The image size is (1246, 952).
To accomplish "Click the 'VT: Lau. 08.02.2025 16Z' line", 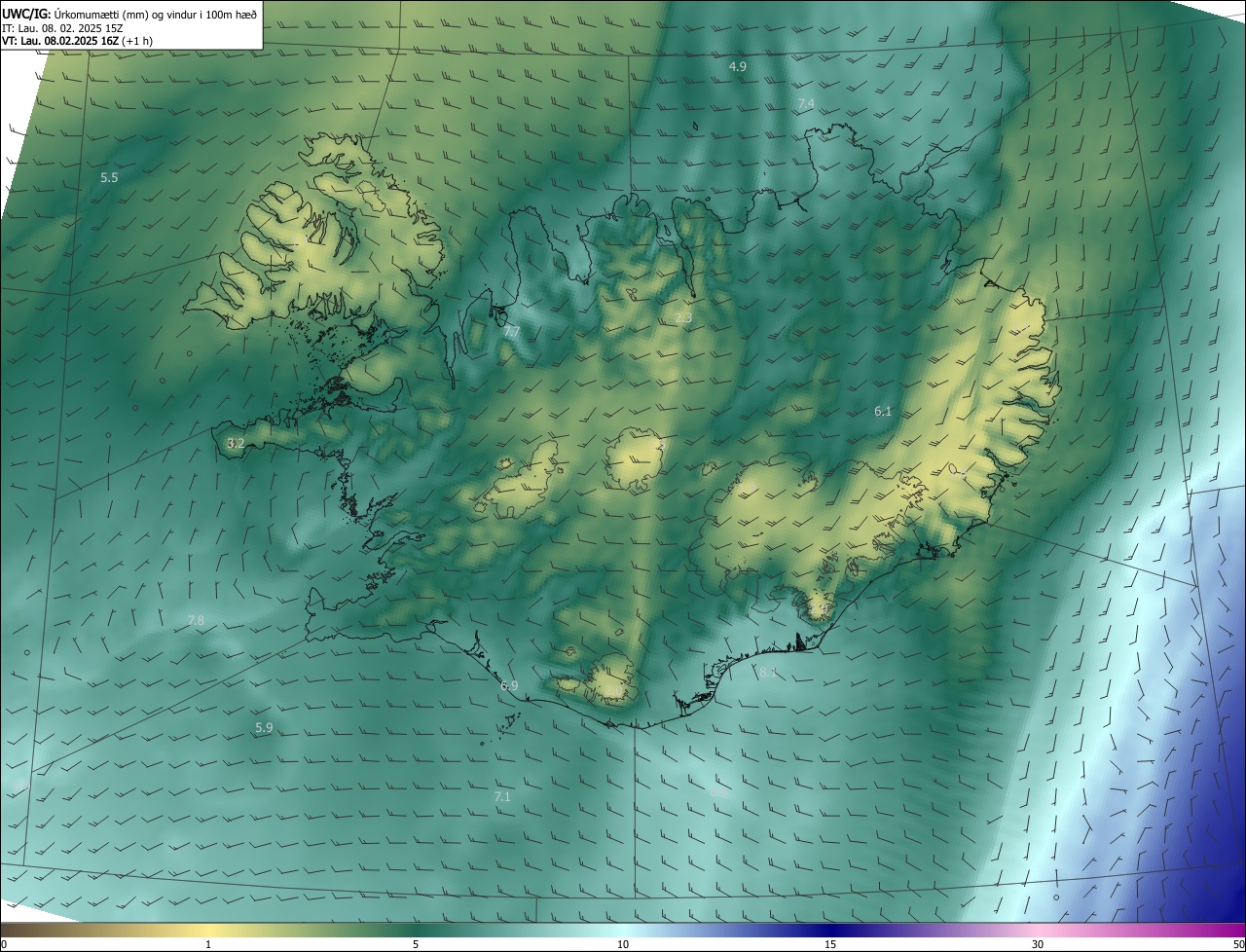I will [x=62, y=41].
